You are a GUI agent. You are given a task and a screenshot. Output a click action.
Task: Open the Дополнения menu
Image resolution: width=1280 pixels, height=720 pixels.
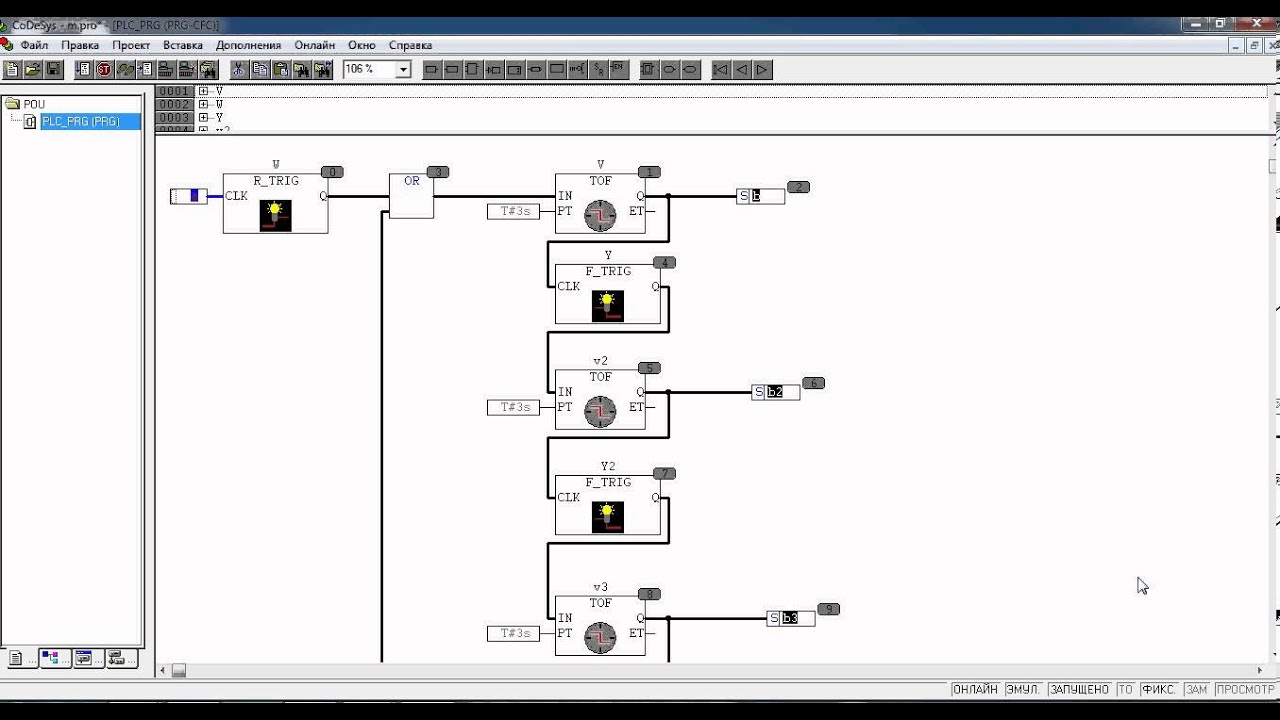(248, 45)
